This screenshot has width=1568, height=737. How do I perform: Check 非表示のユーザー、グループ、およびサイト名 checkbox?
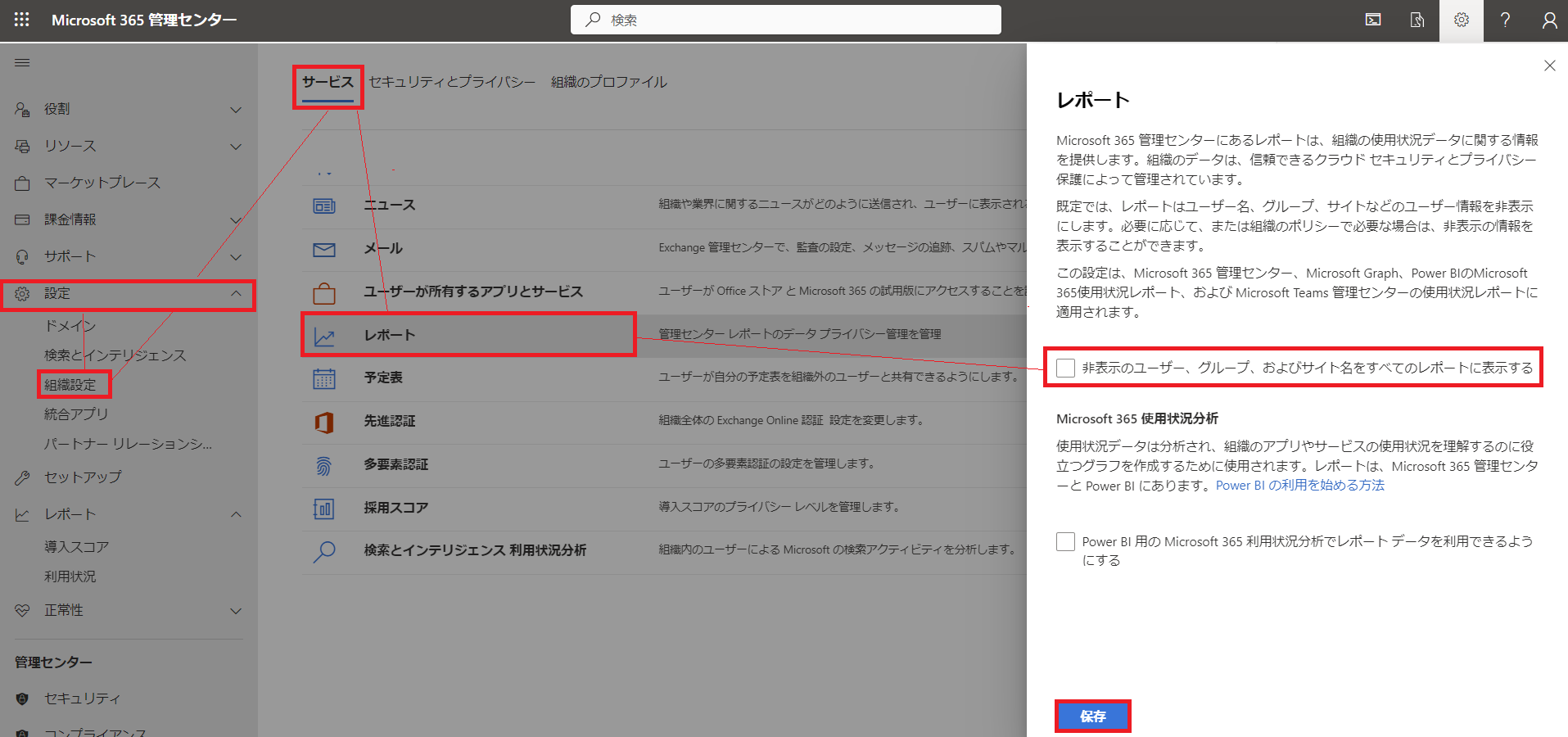(1065, 368)
